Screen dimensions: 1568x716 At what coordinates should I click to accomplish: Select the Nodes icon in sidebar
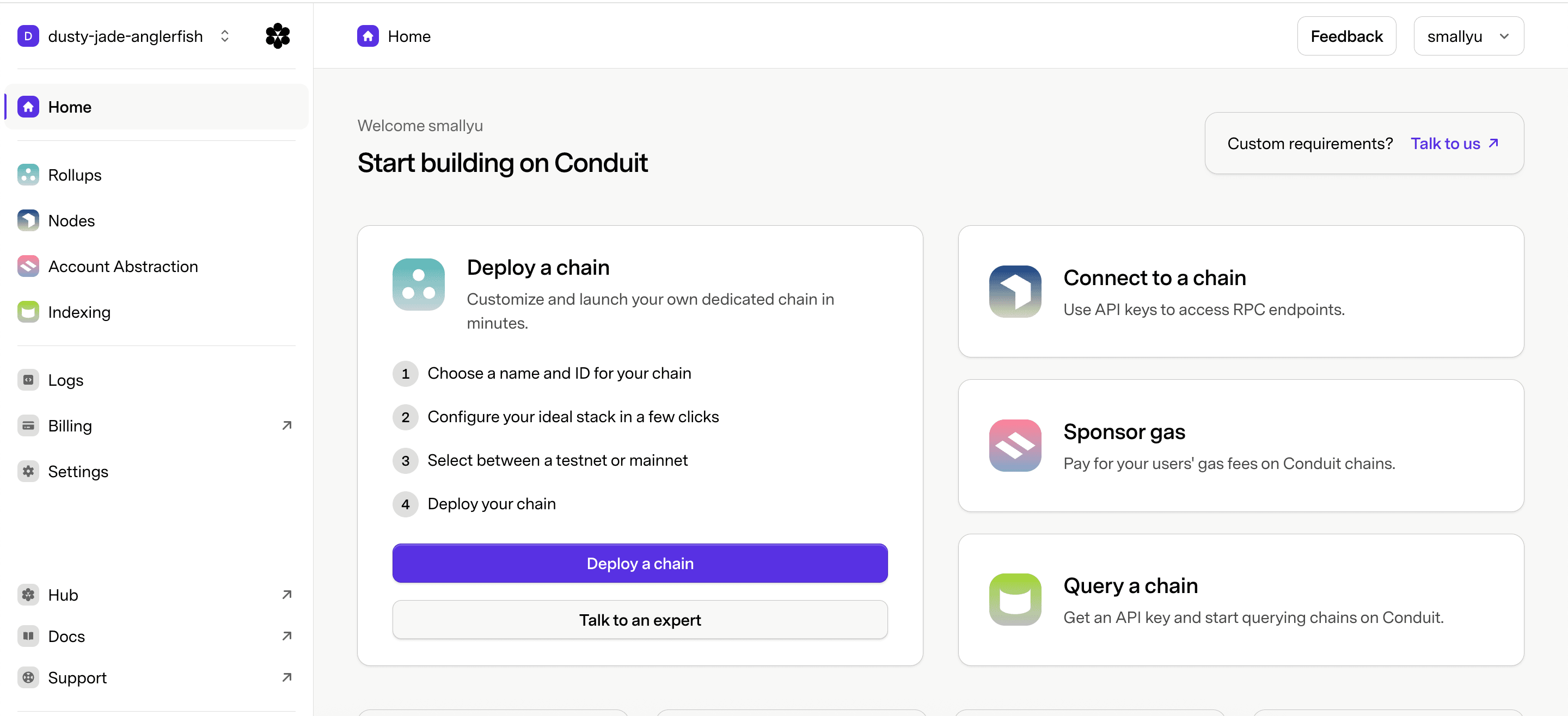[28, 220]
